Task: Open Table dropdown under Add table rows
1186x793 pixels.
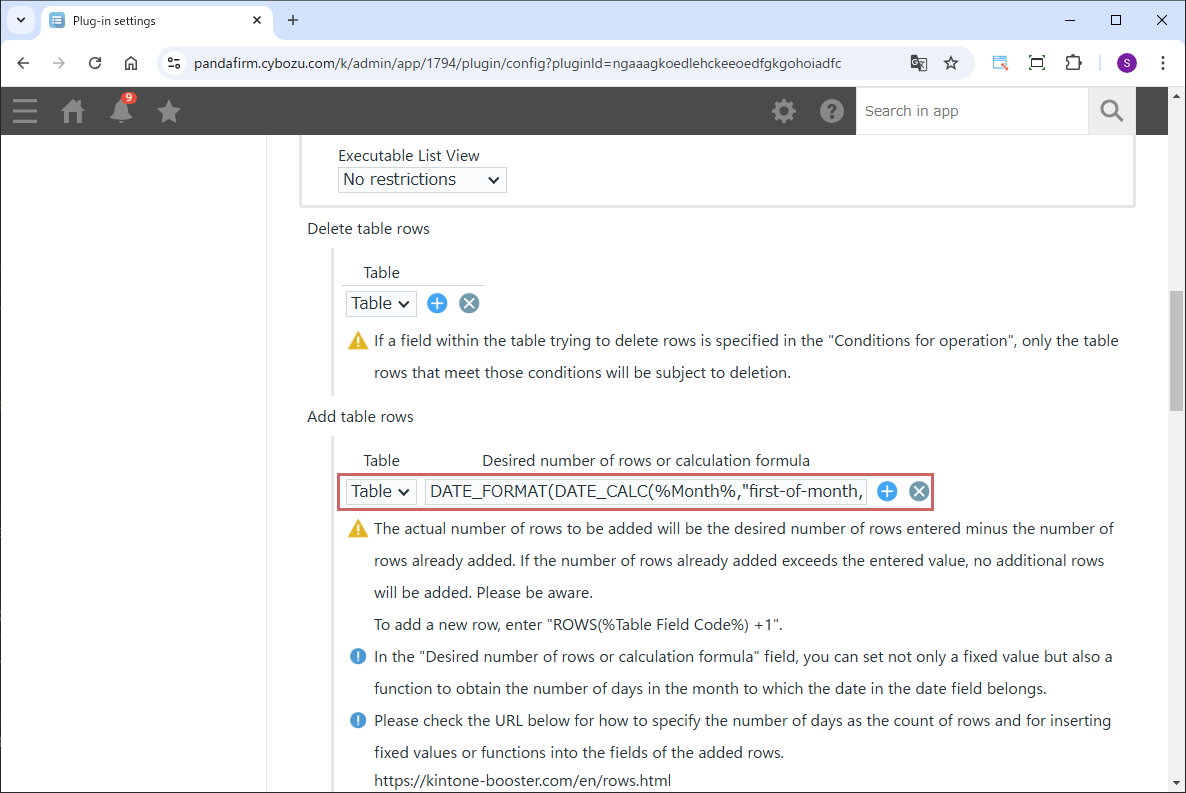Action: coord(381,491)
